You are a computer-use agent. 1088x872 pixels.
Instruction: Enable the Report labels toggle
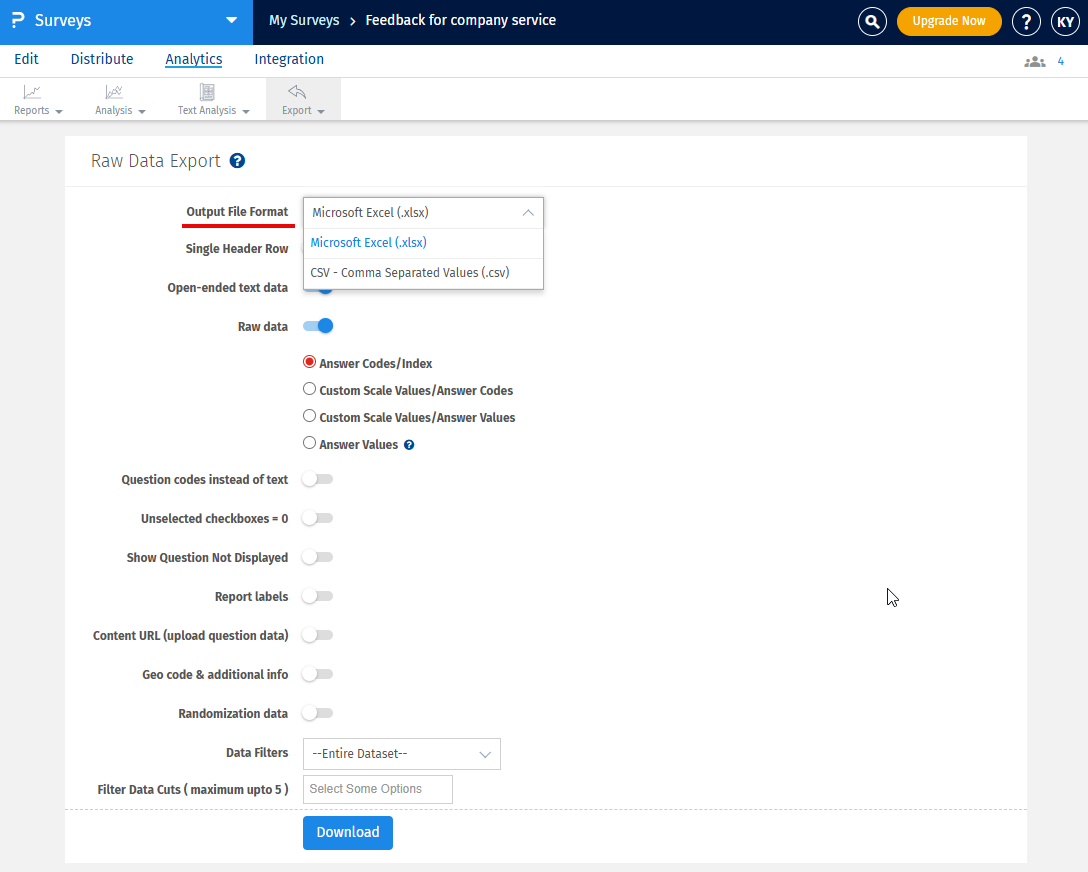317,596
